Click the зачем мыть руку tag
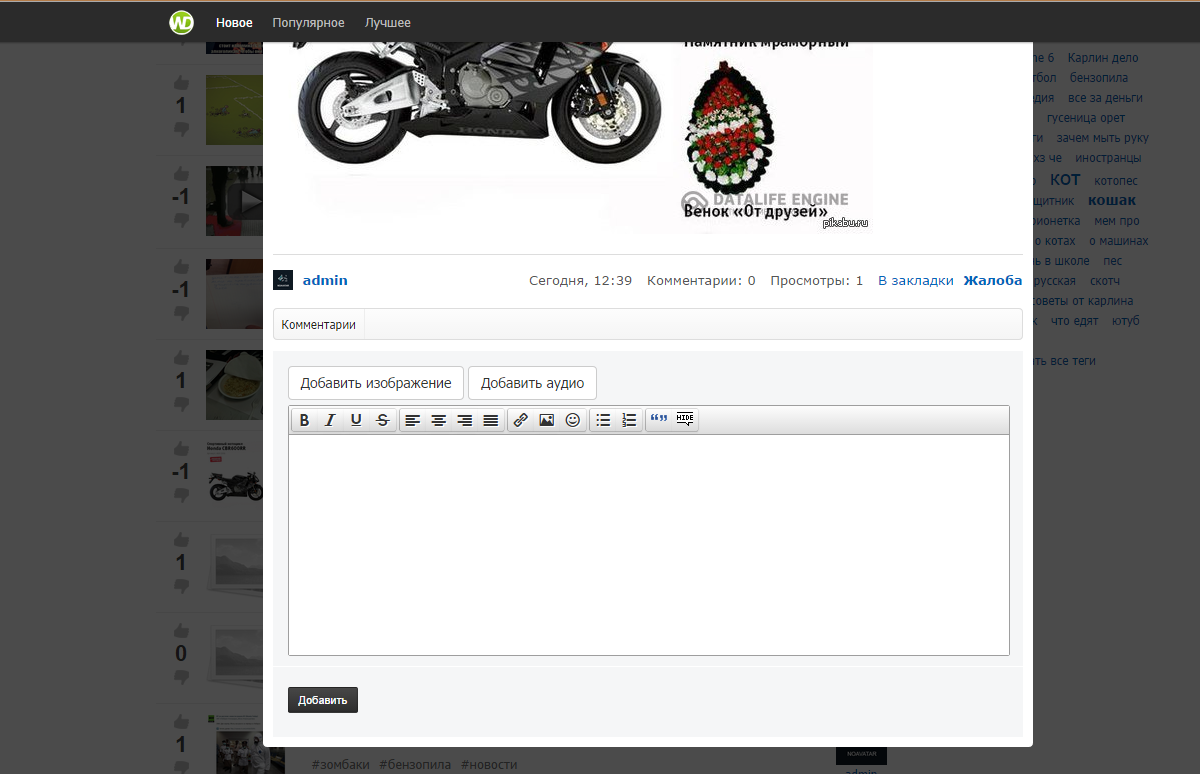Viewport: 1200px width, 774px height. 1102,138
